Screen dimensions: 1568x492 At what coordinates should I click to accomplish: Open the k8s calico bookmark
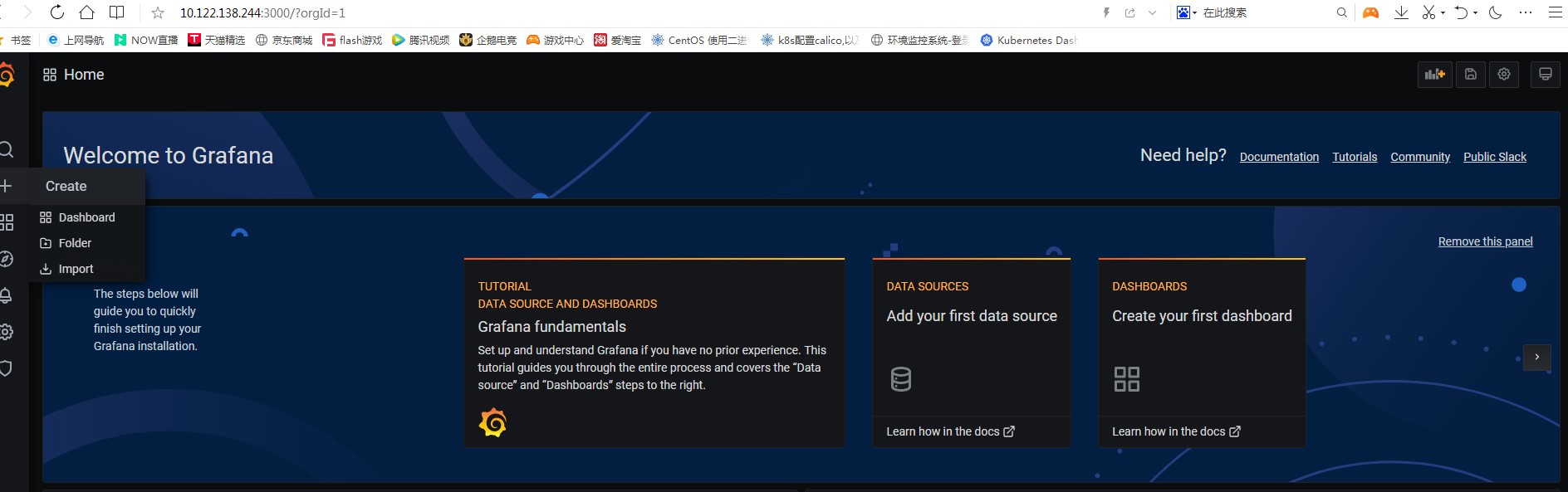810,40
